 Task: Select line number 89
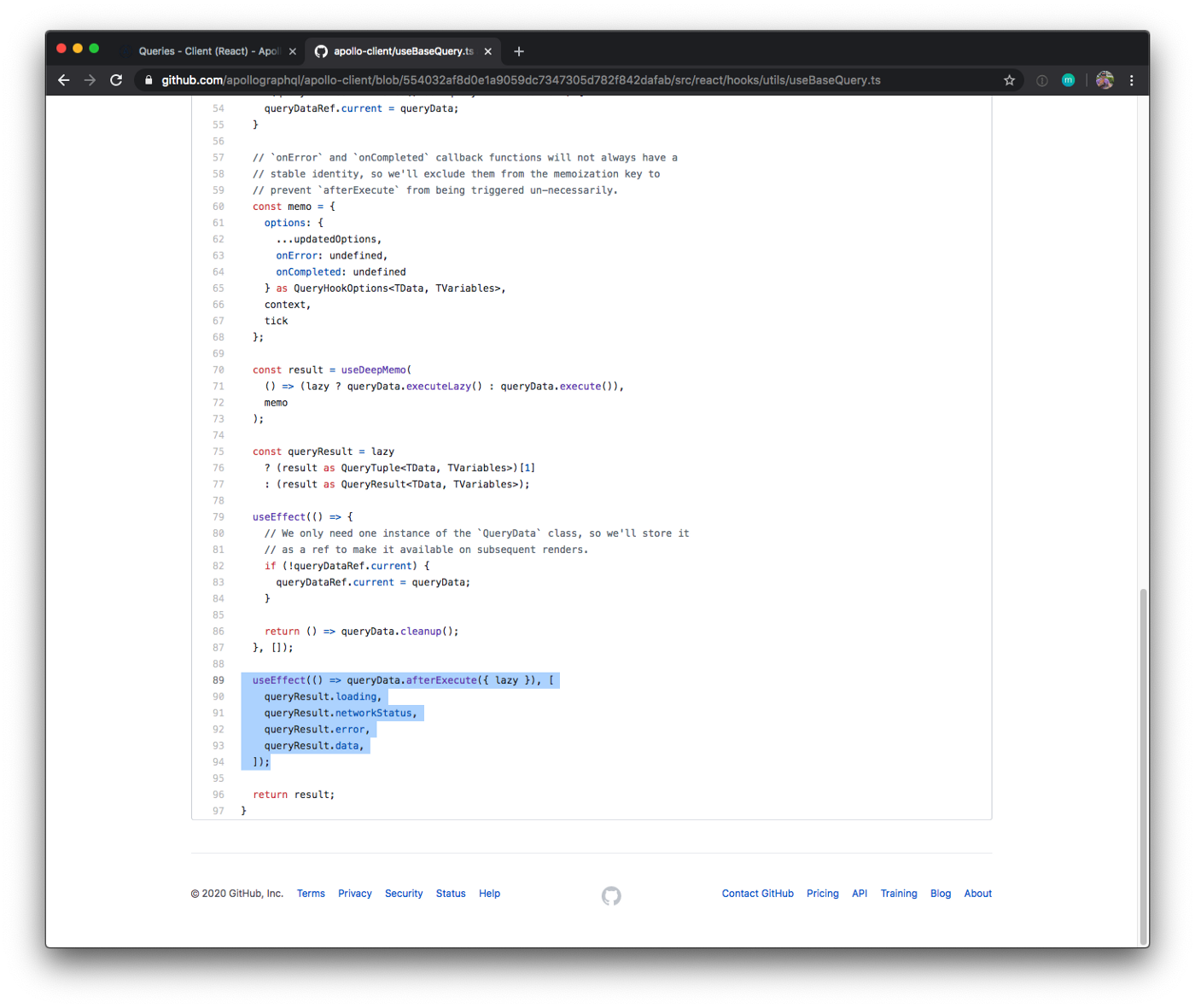pos(219,680)
